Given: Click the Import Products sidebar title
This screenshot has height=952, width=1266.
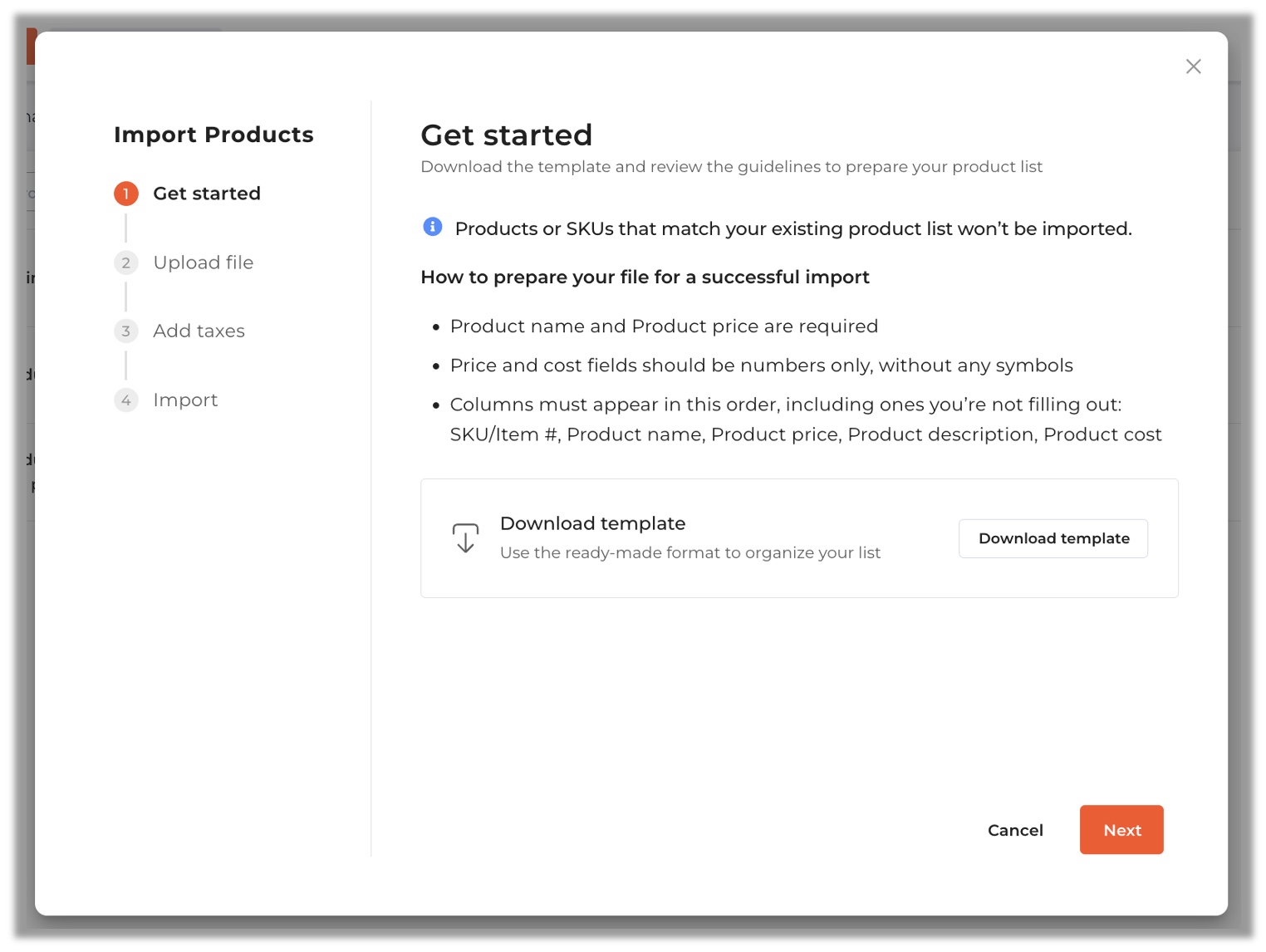Looking at the screenshot, I should pyautogui.click(x=213, y=135).
